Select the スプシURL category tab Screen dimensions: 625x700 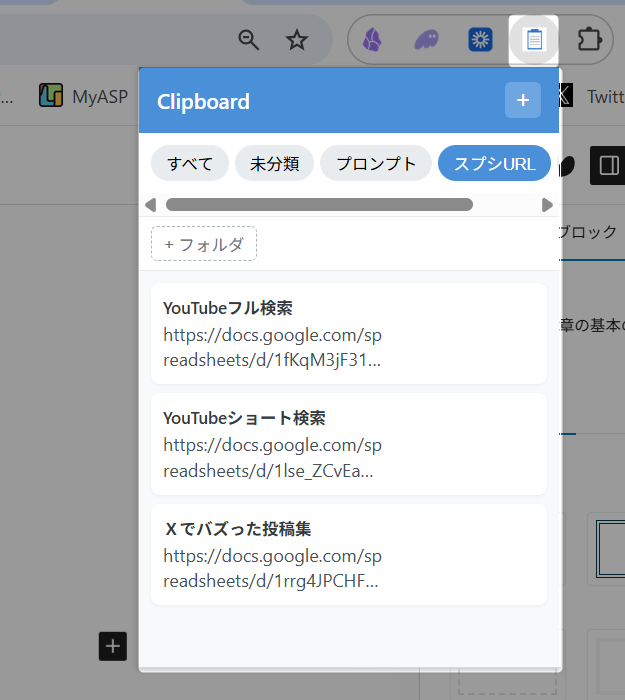(x=494, y=164)
